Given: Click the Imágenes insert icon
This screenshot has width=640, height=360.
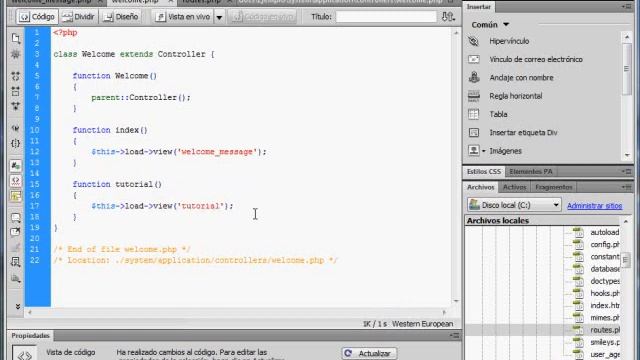Looking at the screenshot, I should point(473,151).
